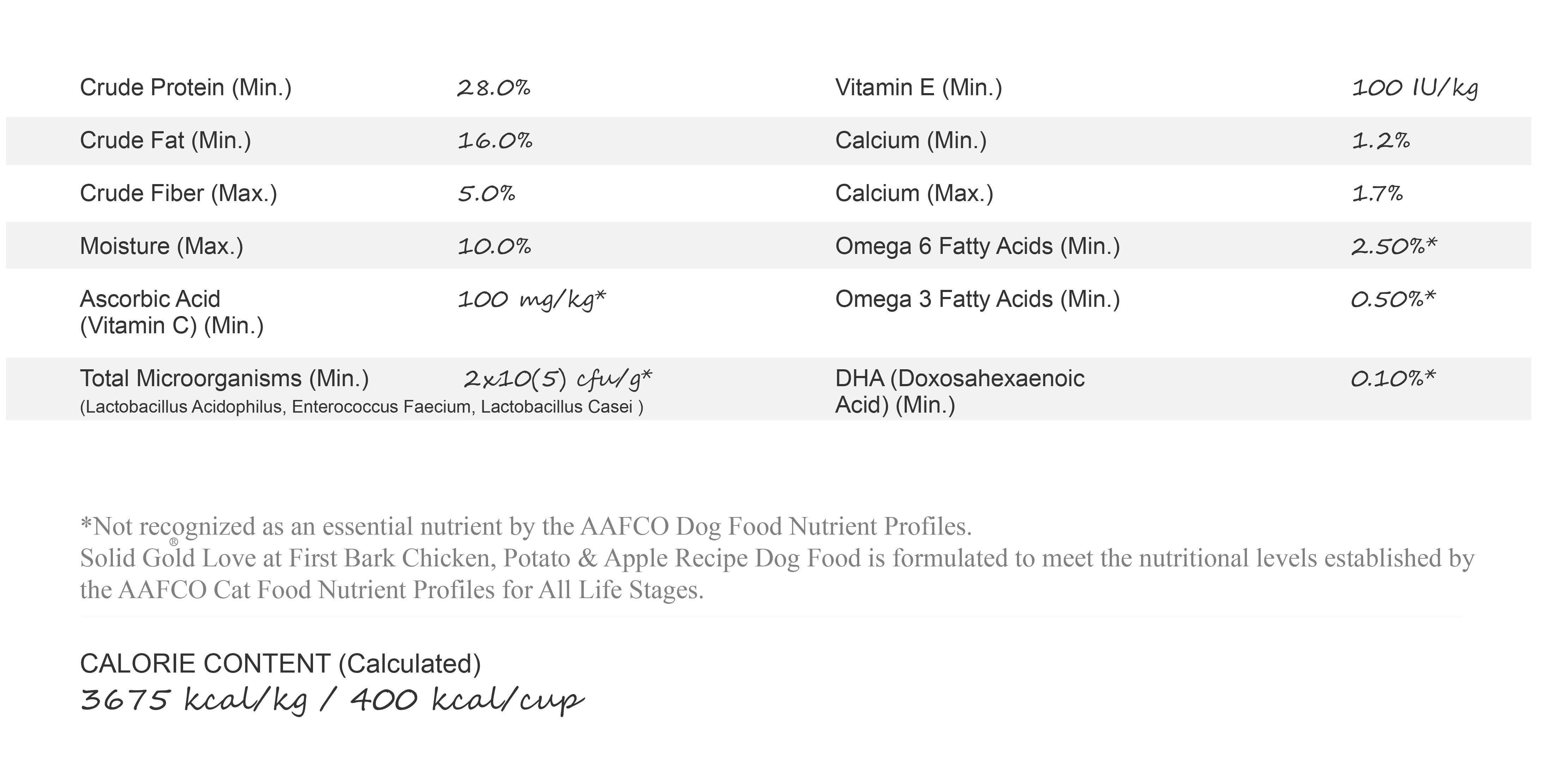1543x784 pixels.
Task: Click the AAFCO not recognized footnote
Action: tap(526, 527)
